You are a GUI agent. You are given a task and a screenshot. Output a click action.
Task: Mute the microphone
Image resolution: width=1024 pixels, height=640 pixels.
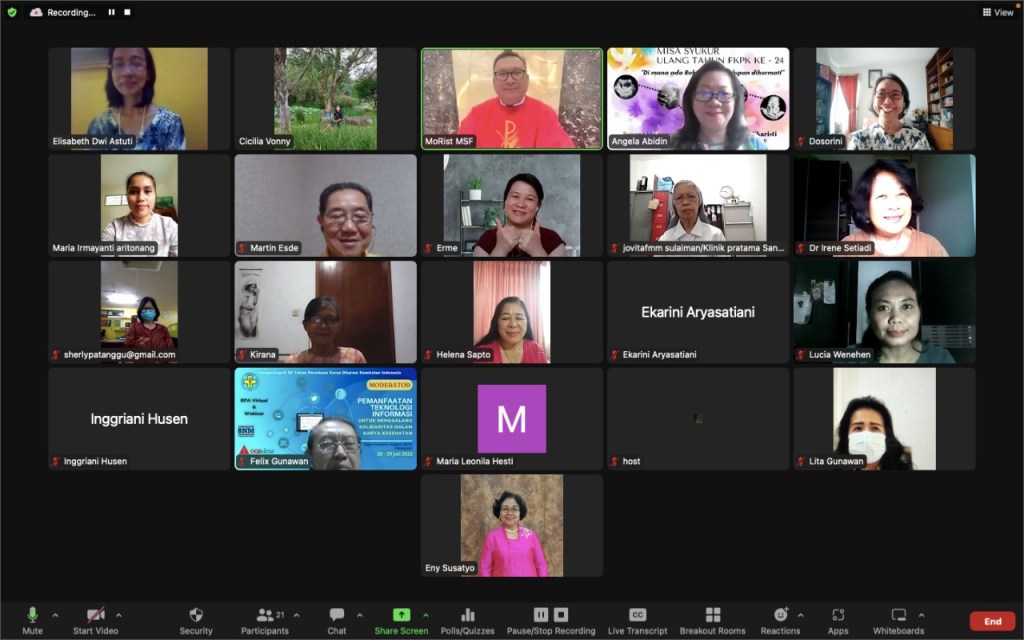(32, 615)
